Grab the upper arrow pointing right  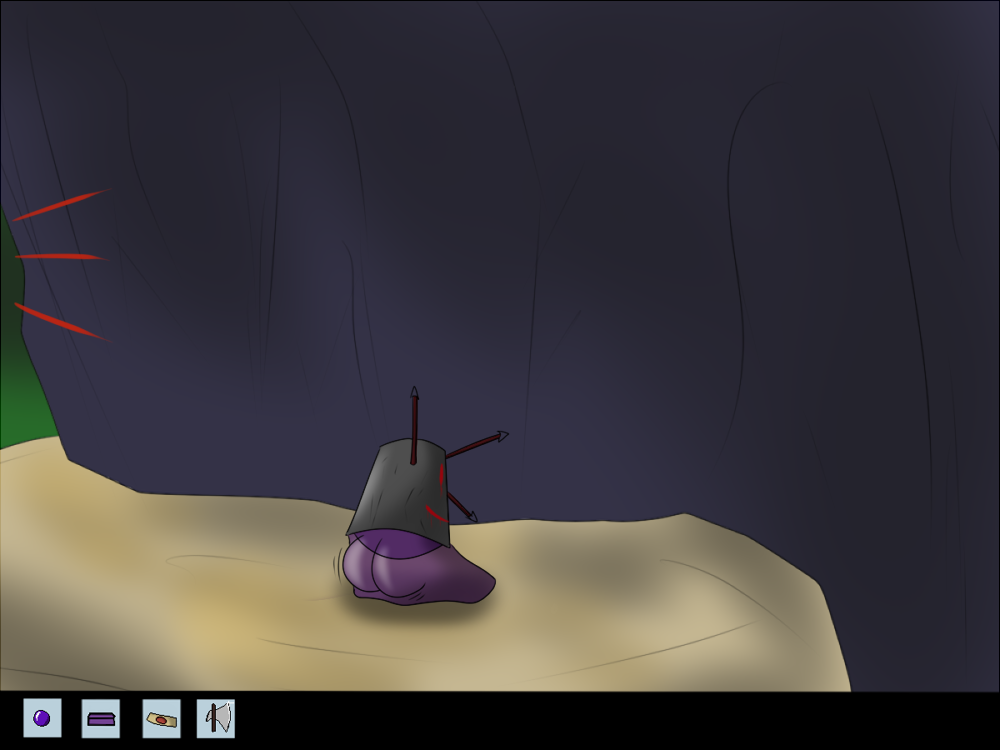(478, 444)
